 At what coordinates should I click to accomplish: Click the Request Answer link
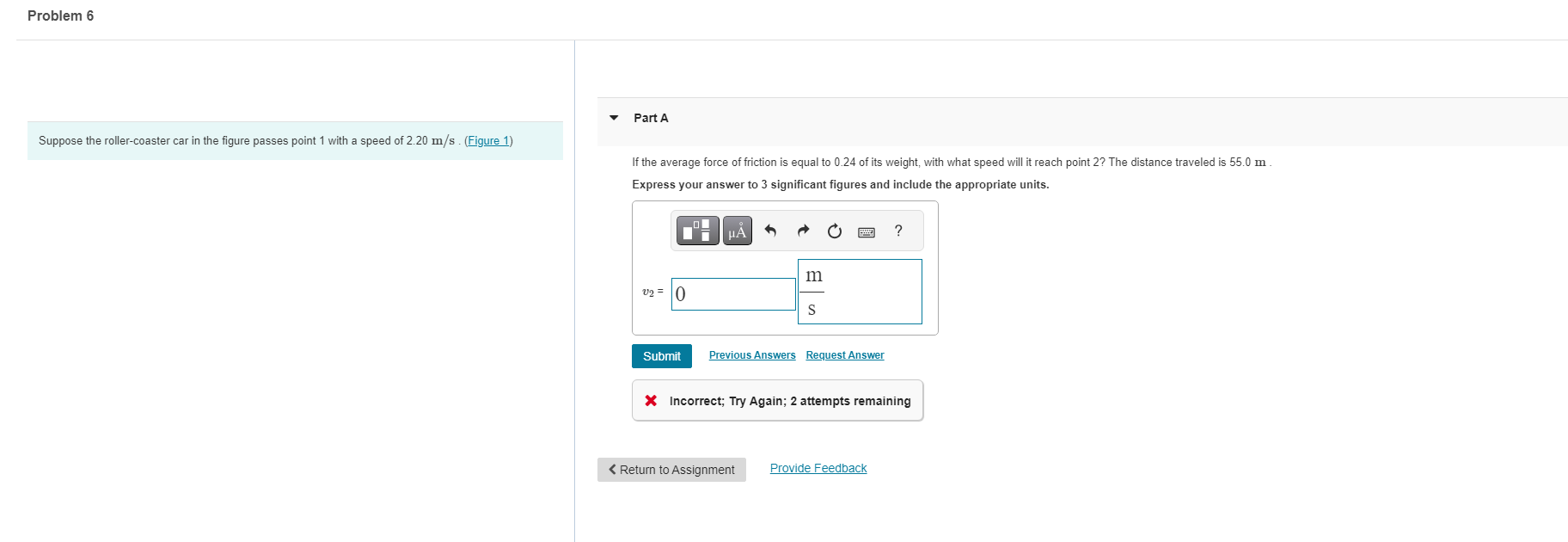[x=845, y=355]
